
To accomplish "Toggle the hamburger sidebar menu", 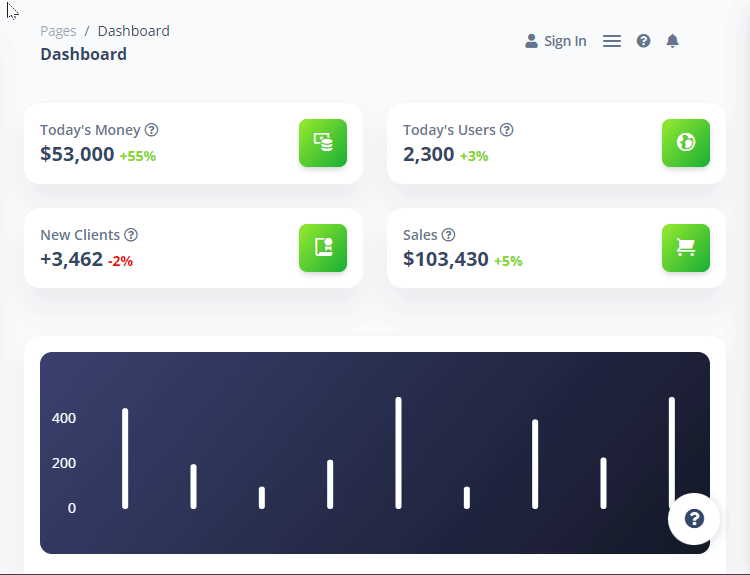I will (612, 41).
